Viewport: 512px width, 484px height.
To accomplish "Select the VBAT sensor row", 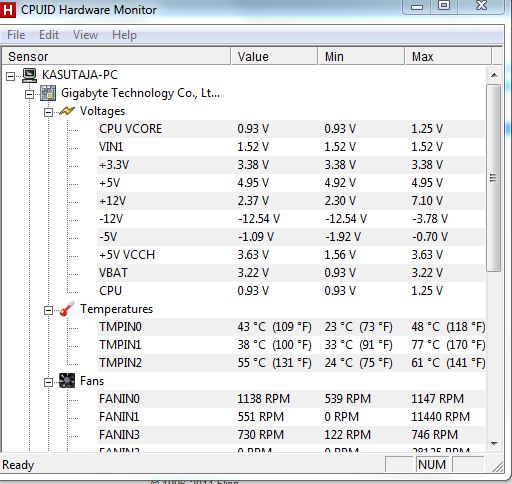I will coord(291,273).
